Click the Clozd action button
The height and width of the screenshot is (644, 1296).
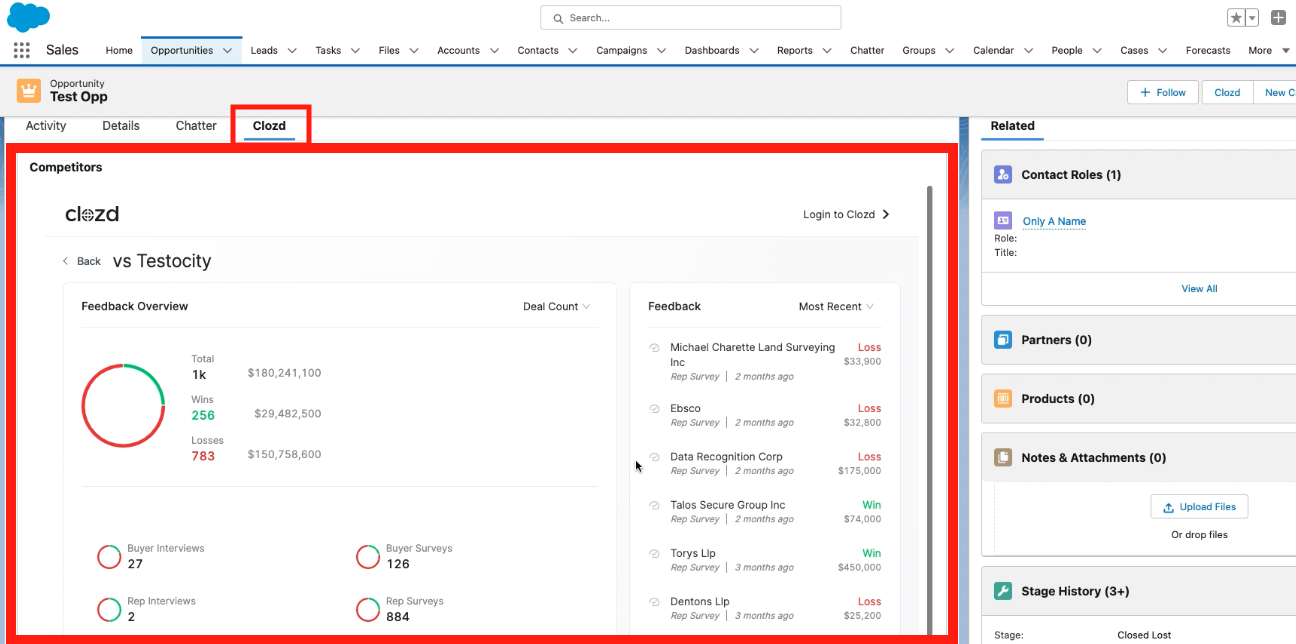coord(1227,92)
